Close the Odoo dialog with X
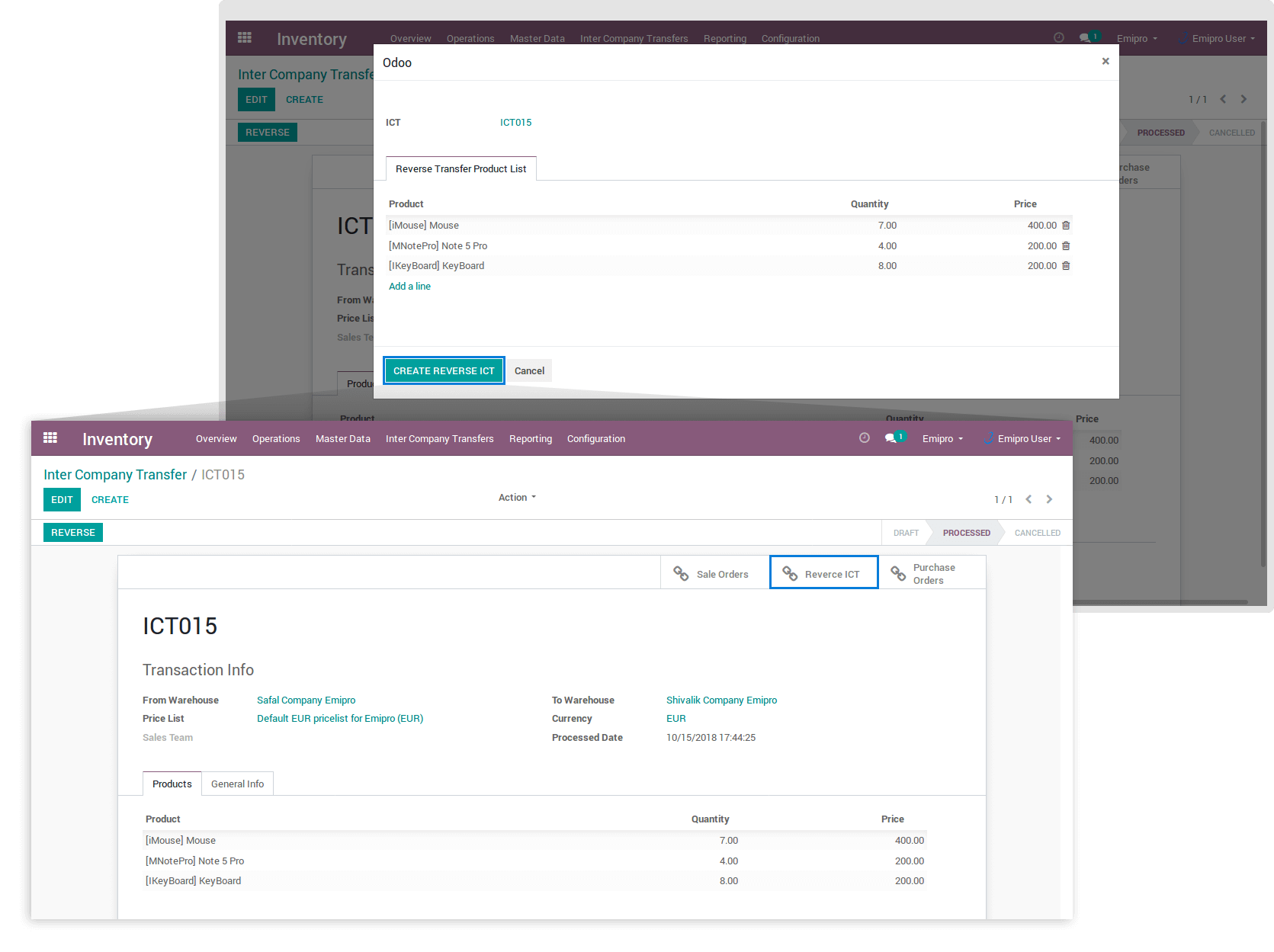 pos(1105,62)
